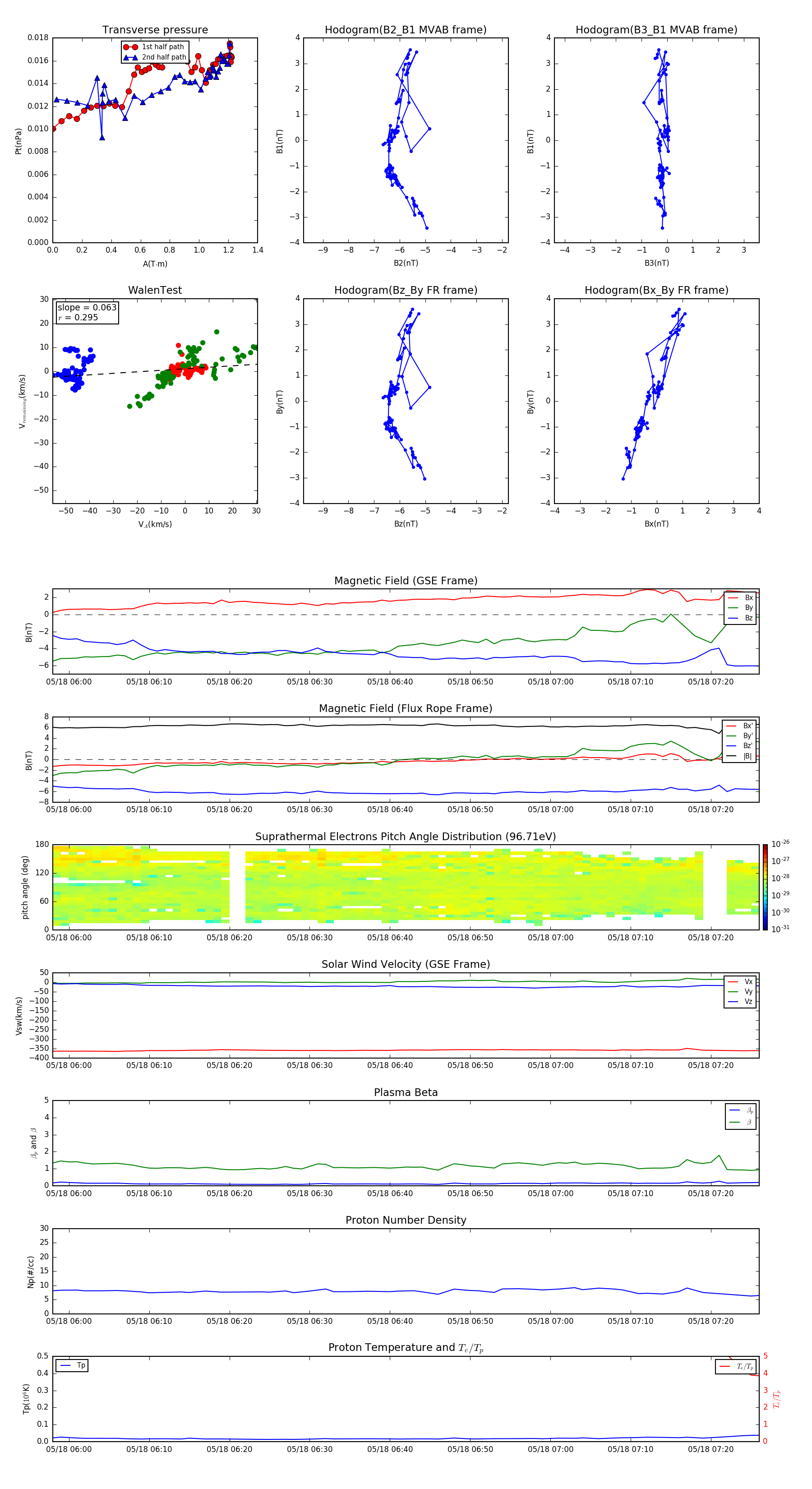Select '1st half path' legend entry

[x=154, y=47]
